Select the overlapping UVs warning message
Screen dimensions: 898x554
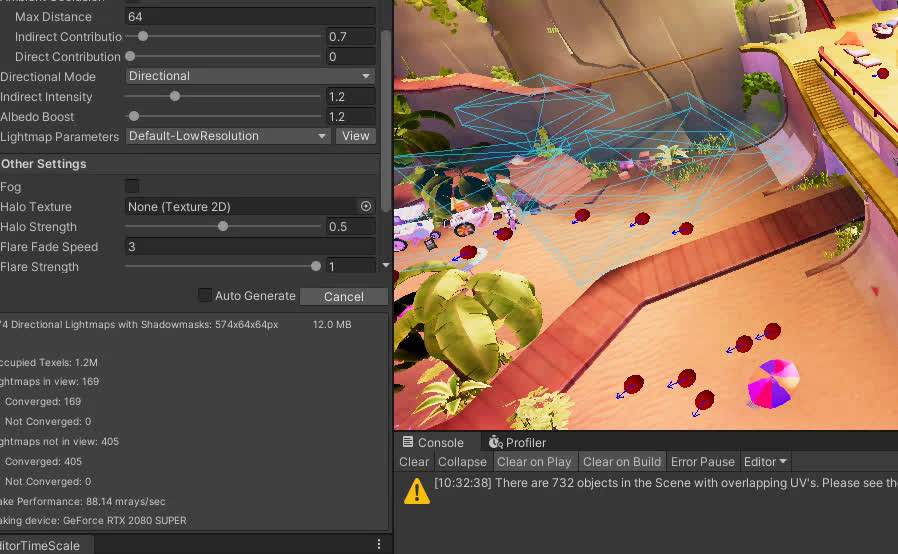click(660, 483)
